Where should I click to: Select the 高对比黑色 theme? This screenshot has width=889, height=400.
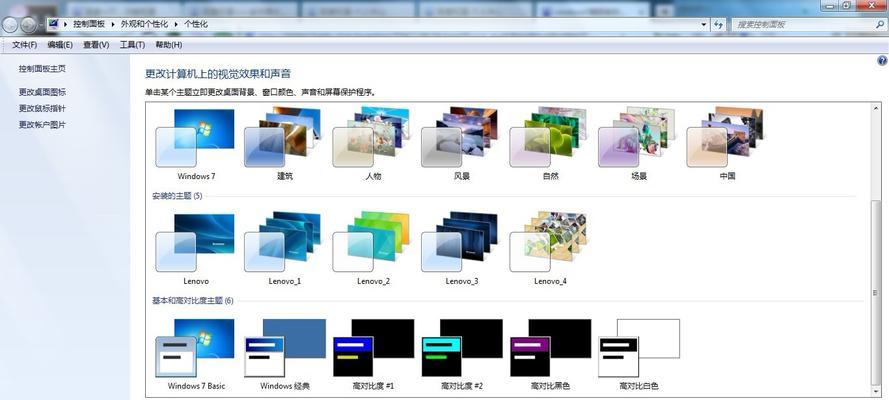pos(549,354)
